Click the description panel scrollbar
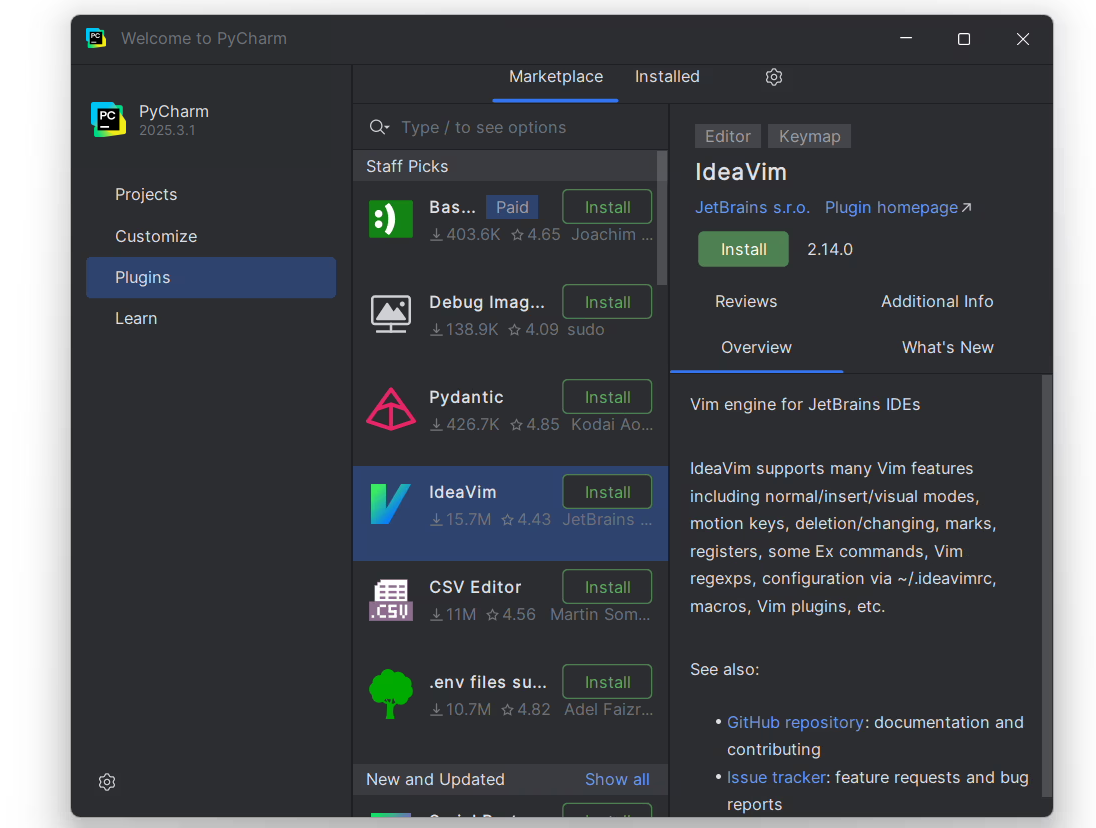The height and width of the screenshot is (828, 1096). click(x=1046, y=586)
